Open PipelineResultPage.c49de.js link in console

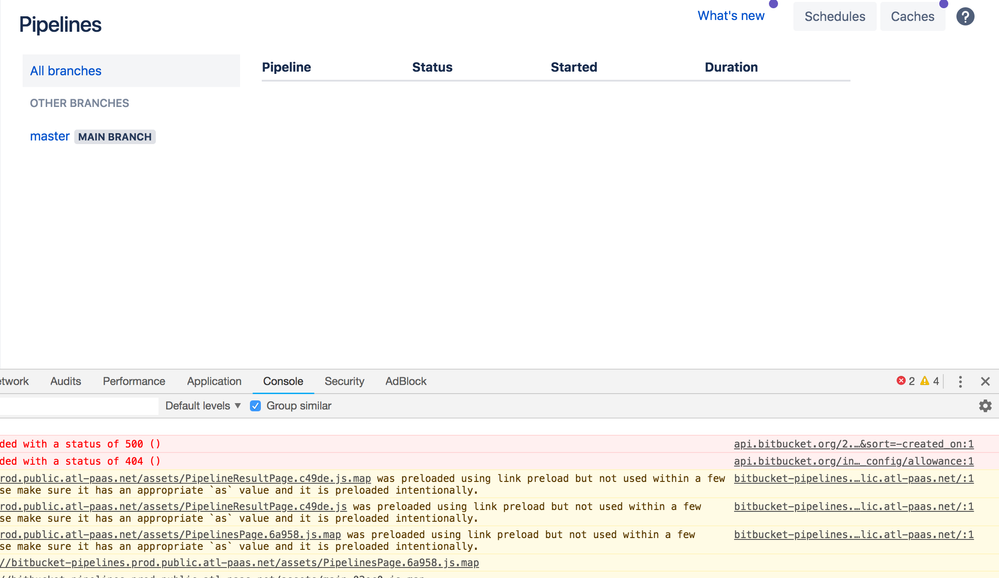[173, 507]
